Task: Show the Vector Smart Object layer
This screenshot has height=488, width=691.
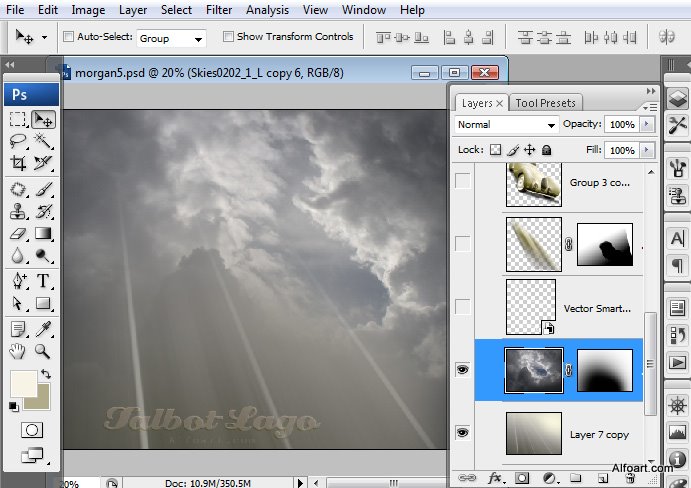Action: tap(462, 307)
